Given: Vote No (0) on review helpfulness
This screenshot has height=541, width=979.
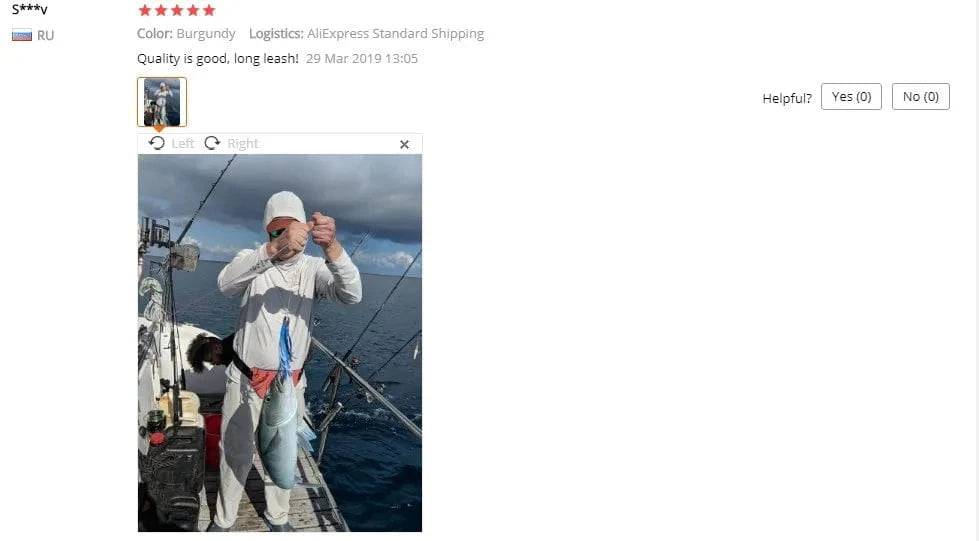Looking at the screenshot, I should (920, 96).
